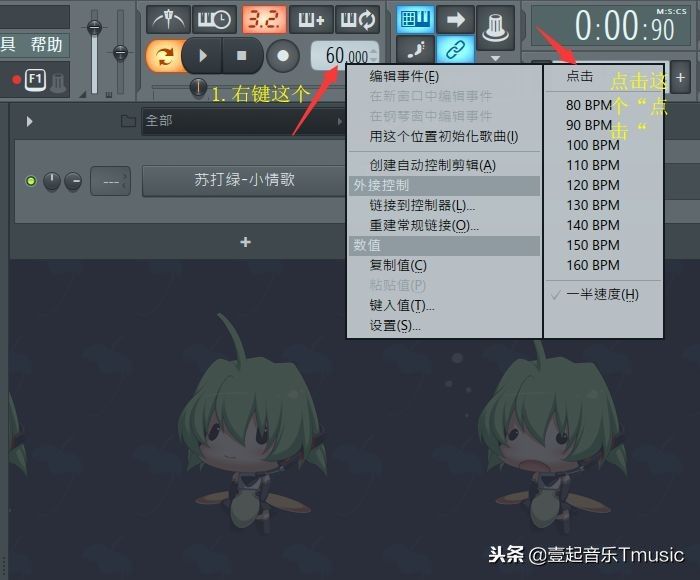Select 160 BPM preset
The height and width of the screenshot is (580, 700).
pos(604,266)
